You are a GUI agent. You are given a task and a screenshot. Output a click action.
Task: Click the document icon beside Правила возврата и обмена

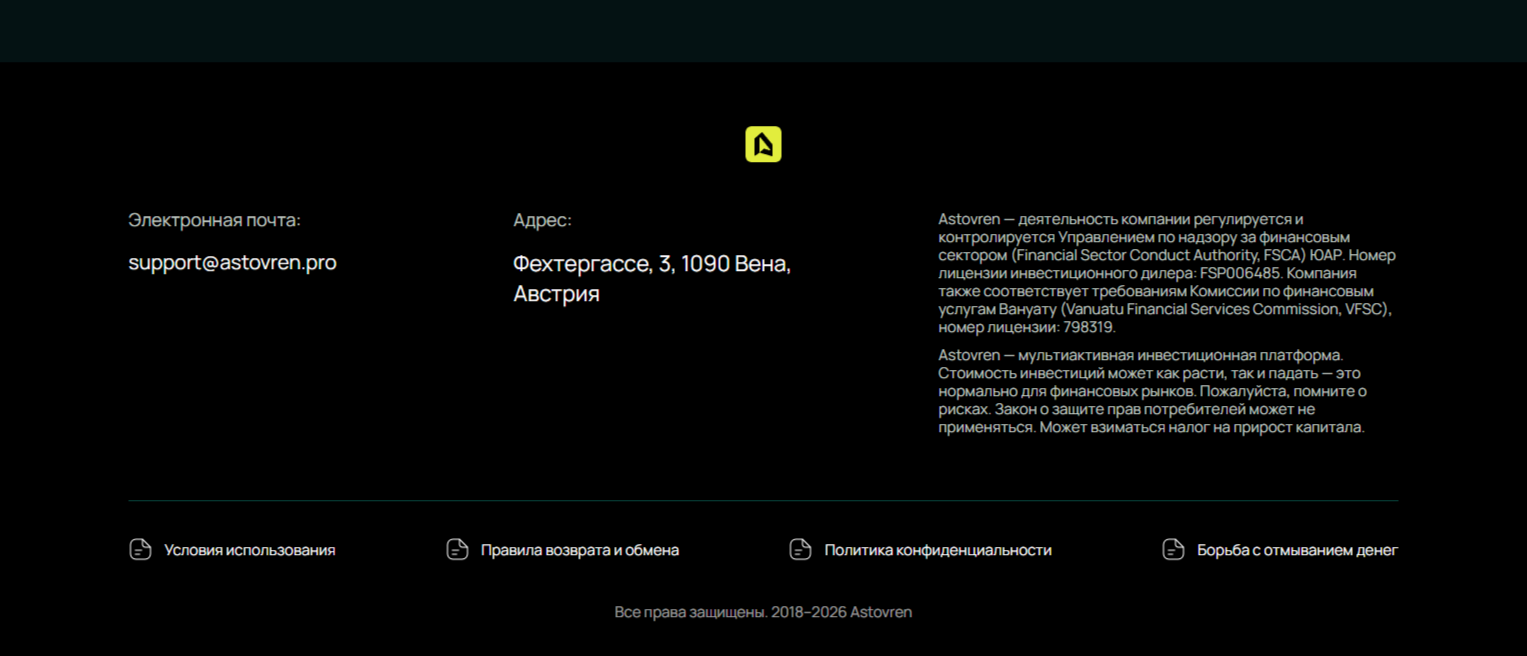tap(457, 550)
